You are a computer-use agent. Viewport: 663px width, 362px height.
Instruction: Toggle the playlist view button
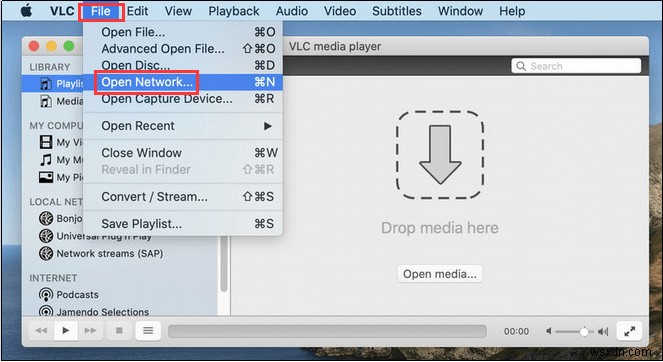tap(148, 330)
